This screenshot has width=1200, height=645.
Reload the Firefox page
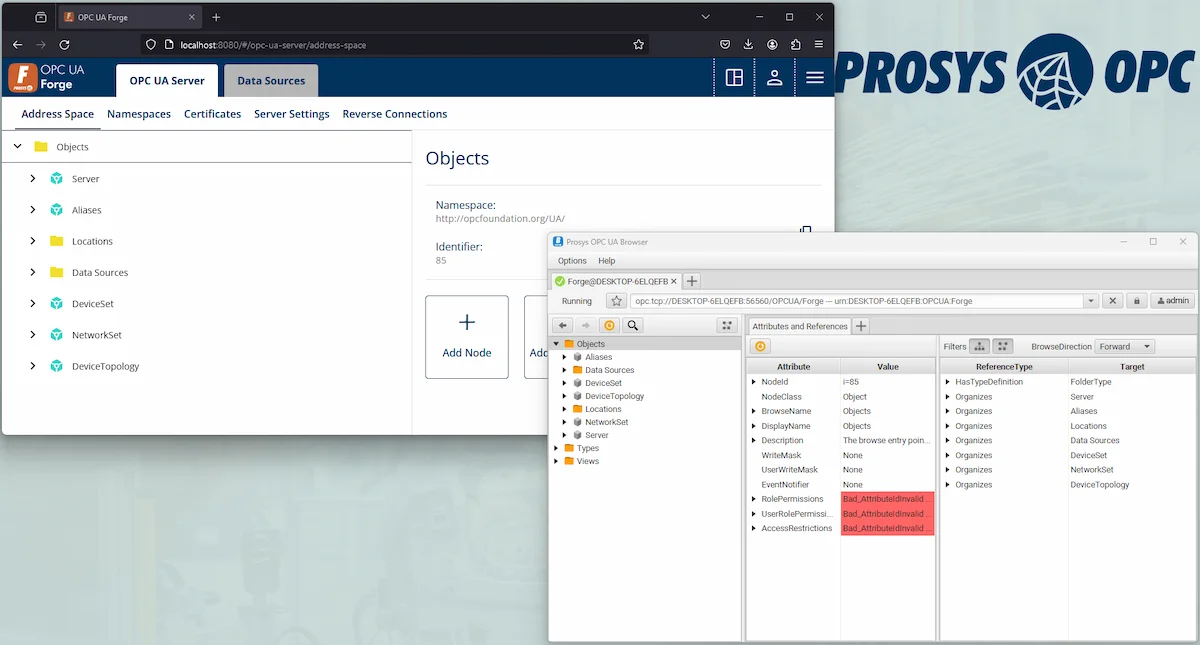pyautogui.click(x=65, y=45)
